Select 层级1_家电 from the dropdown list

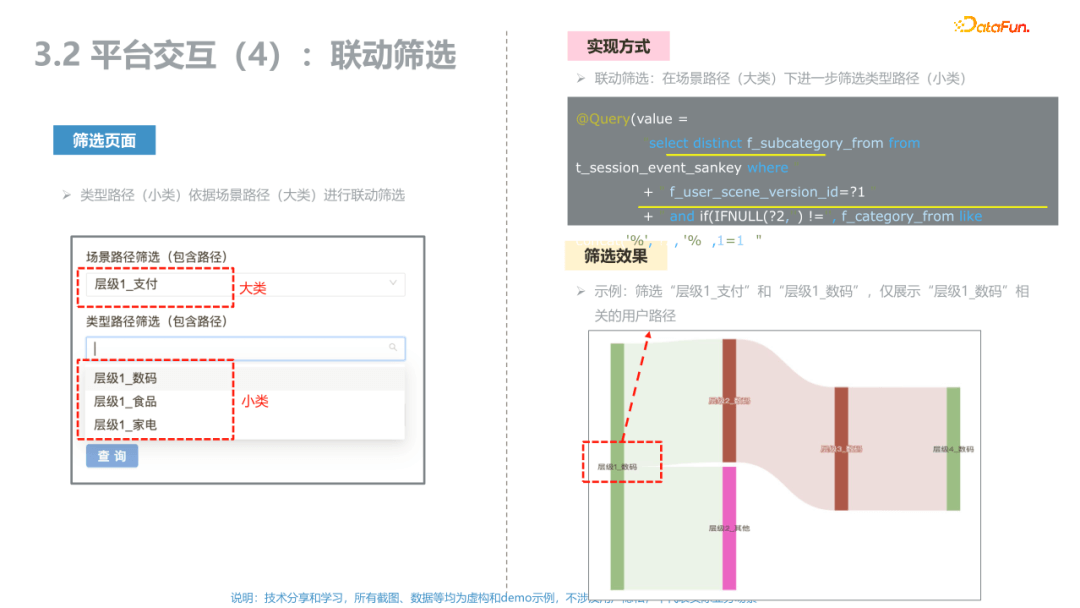[125, 425]
